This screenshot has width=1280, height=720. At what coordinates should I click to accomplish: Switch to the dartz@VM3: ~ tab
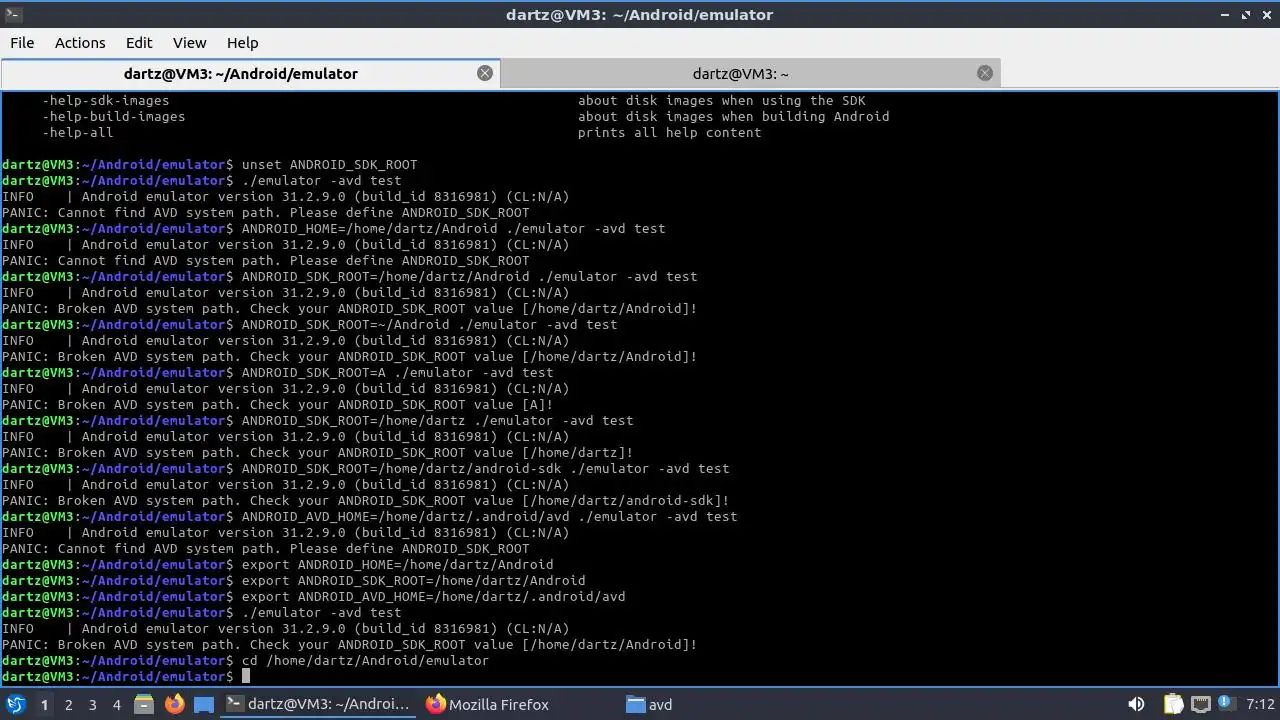pyautogui.click(x=750, y=73)
